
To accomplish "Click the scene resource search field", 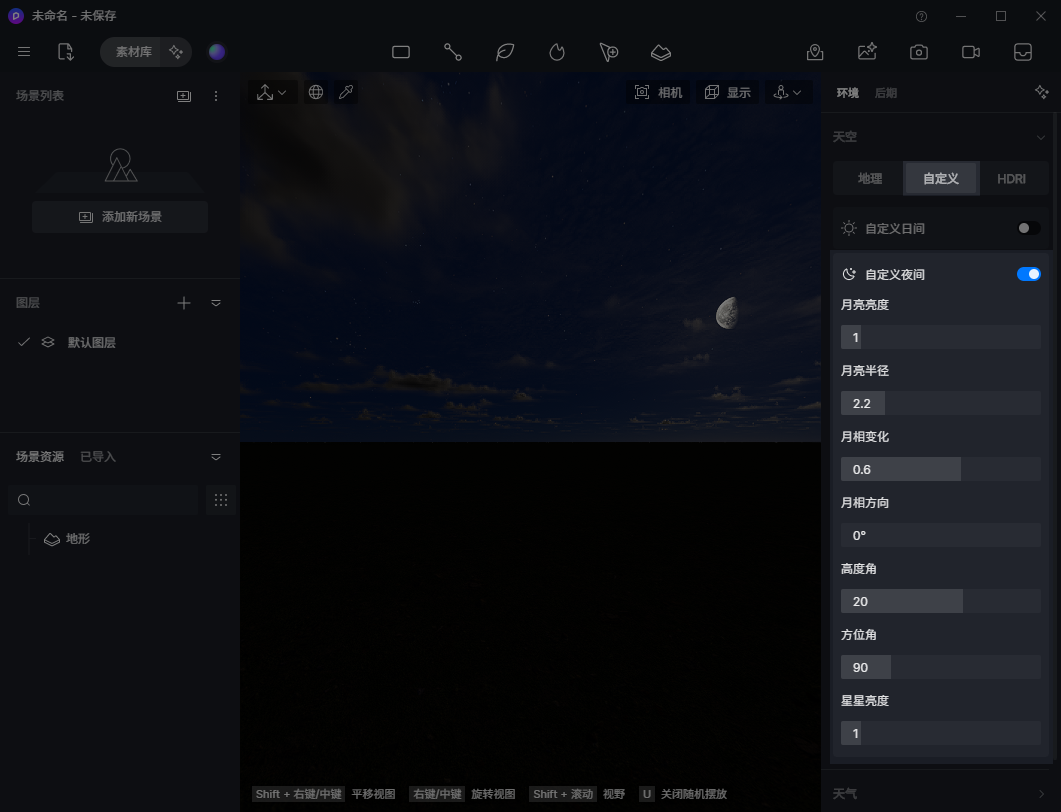I will (103, 500).
